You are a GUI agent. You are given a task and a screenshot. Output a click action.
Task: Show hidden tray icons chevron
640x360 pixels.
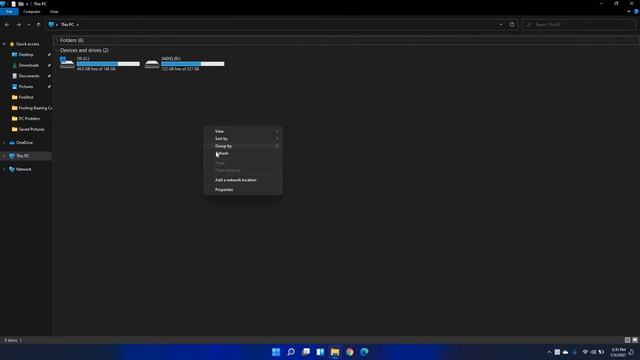pyautogui.click(x=549, y=352)
